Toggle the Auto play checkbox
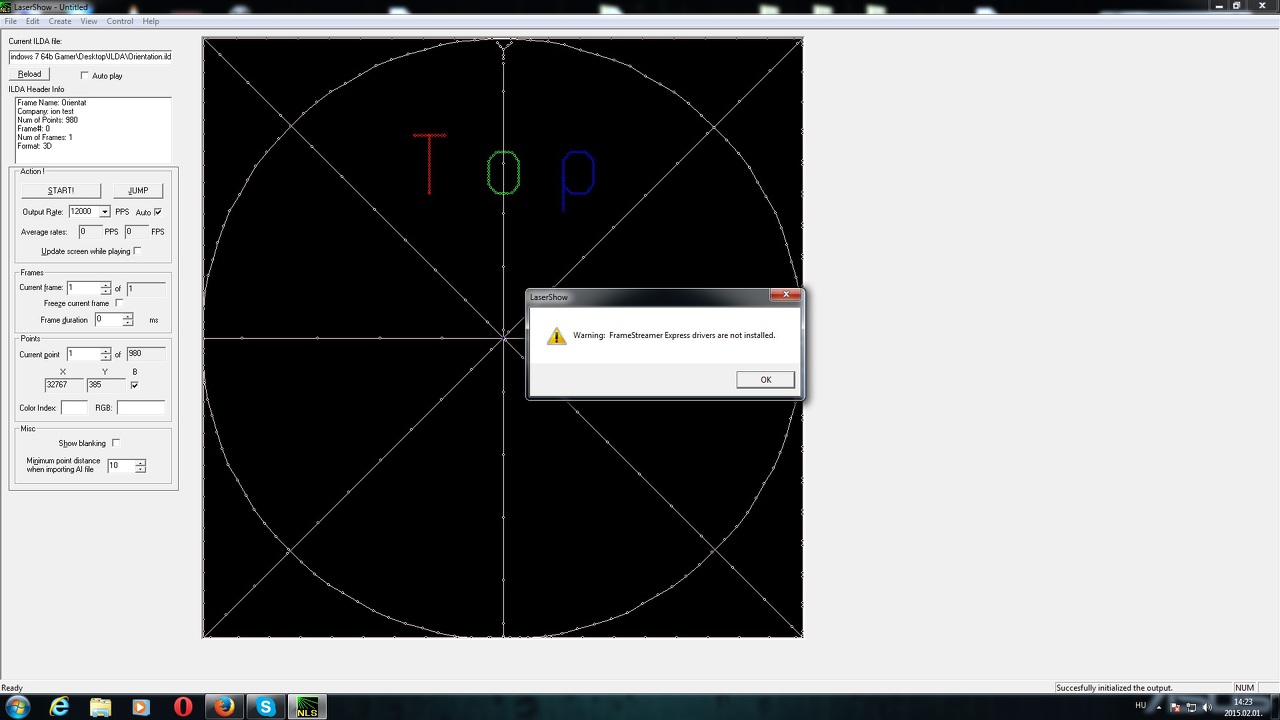1280x720 pixels. 85,76
